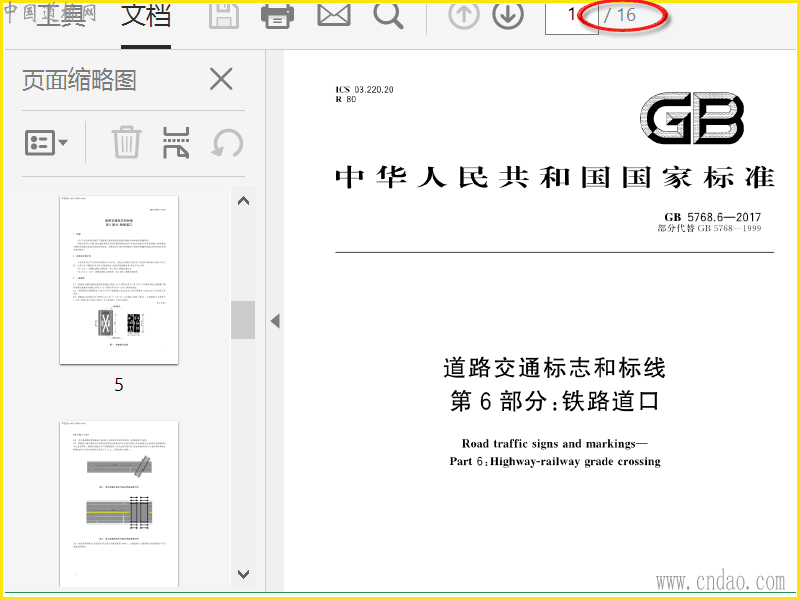Go to previous page up arrow
Viewport: 800px width, 600px height.
coord(464,15)
